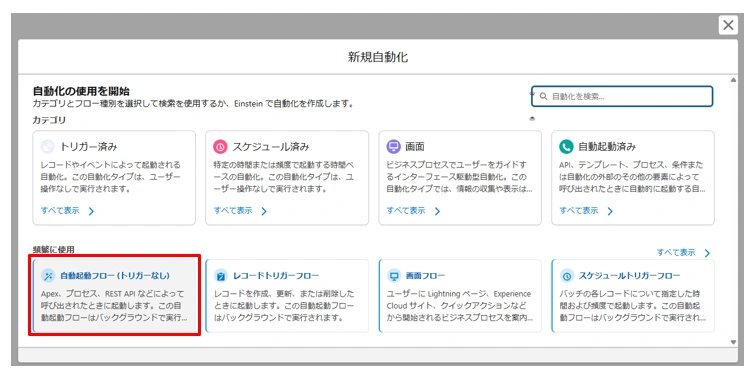
Task: Click the pink スケジュール済み clock icon
Action: click(220, 147)
